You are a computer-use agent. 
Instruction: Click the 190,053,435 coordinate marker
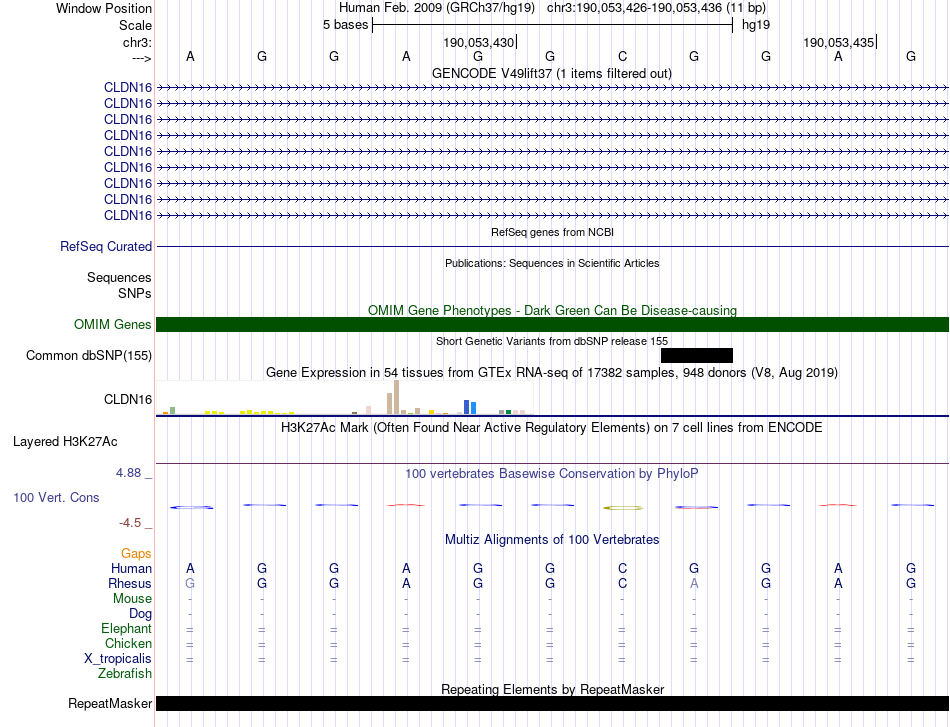coord(839,42)
